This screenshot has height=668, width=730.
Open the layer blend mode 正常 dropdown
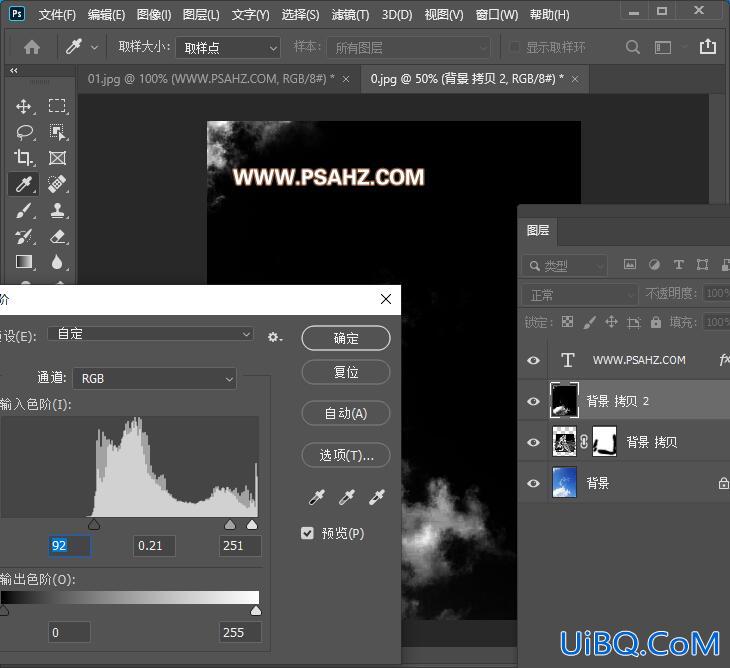[579, 295]
